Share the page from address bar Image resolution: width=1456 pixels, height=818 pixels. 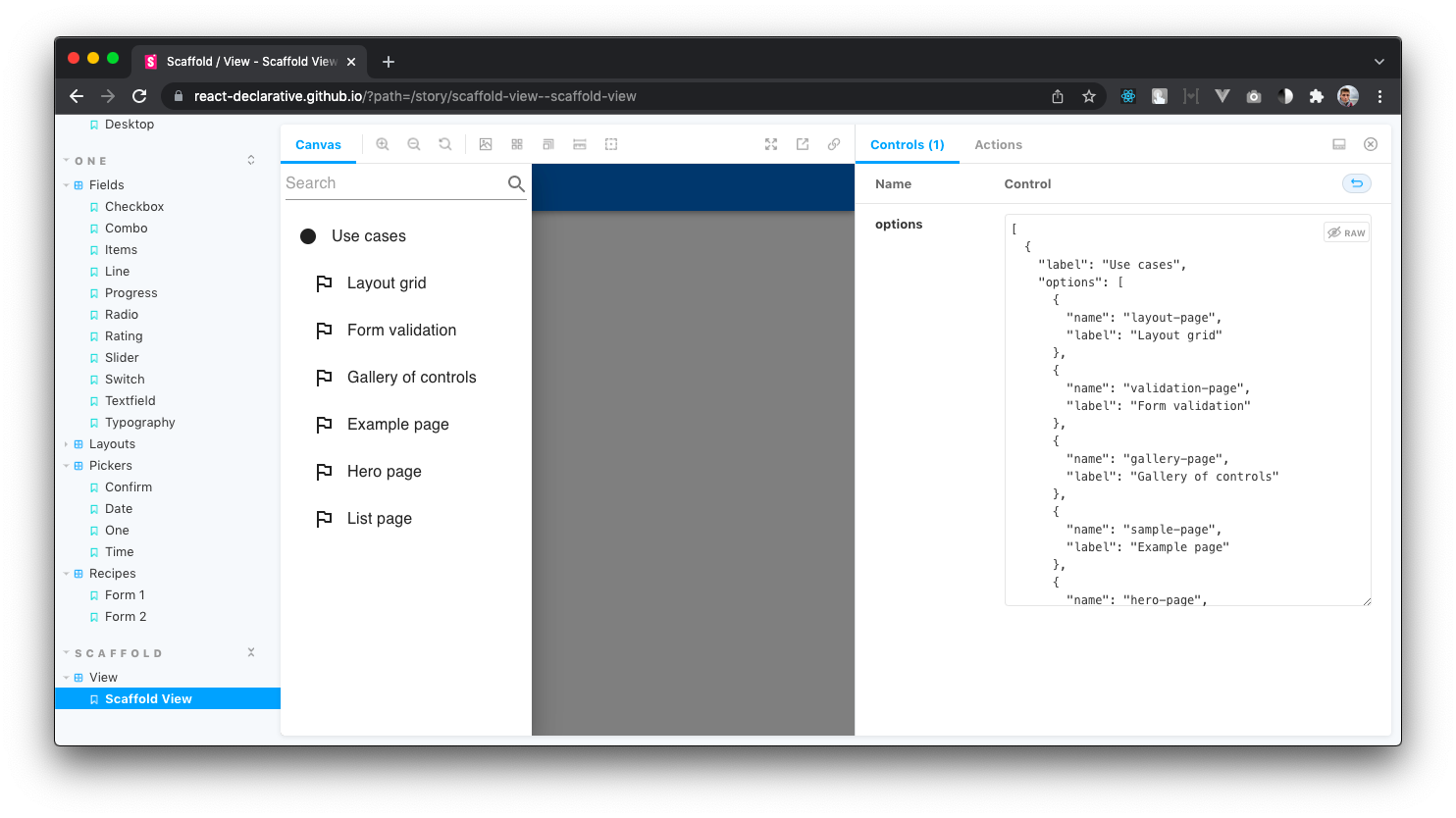(1058, 96)
